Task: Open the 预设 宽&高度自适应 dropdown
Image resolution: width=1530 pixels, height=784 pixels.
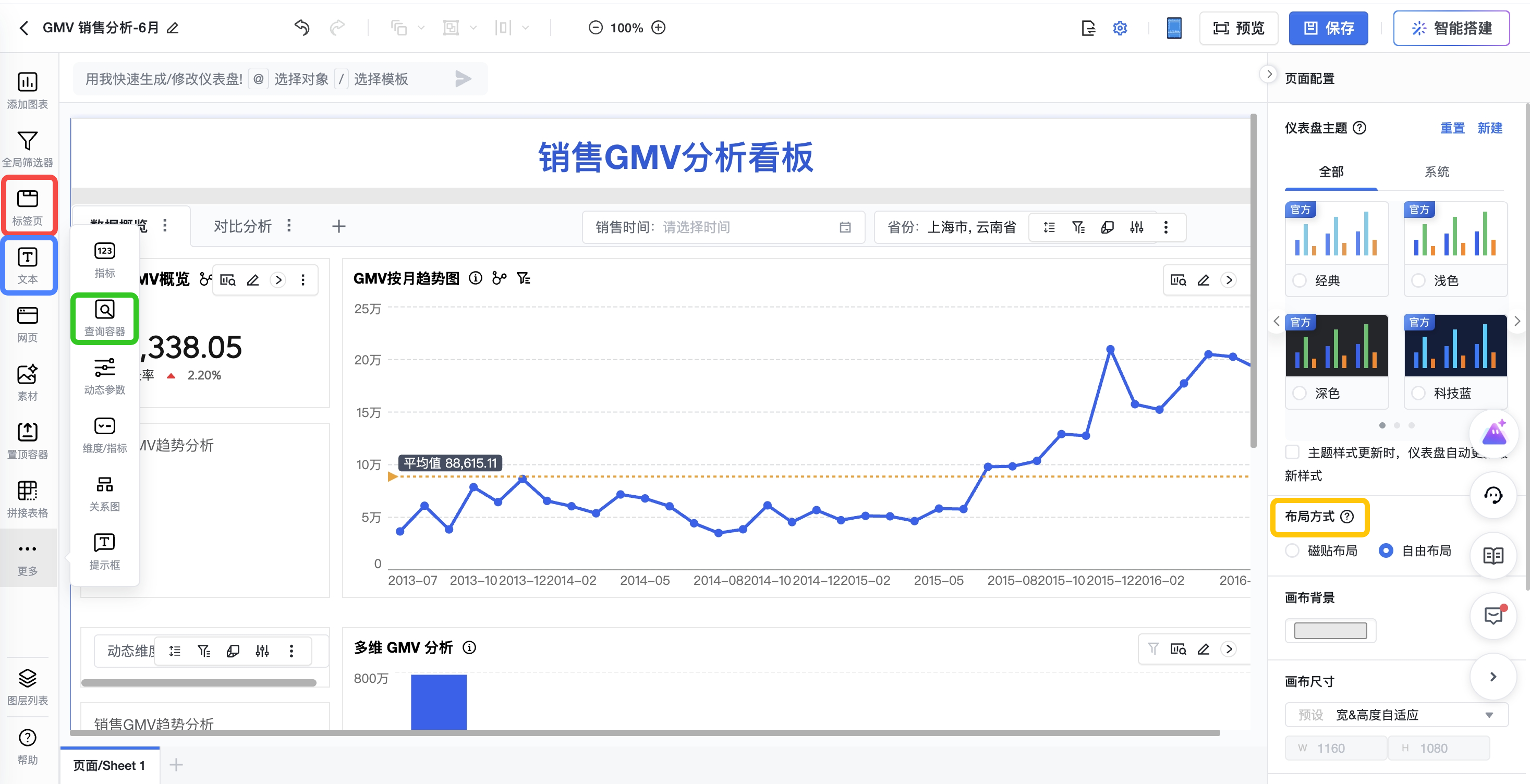Action: 1396,715
